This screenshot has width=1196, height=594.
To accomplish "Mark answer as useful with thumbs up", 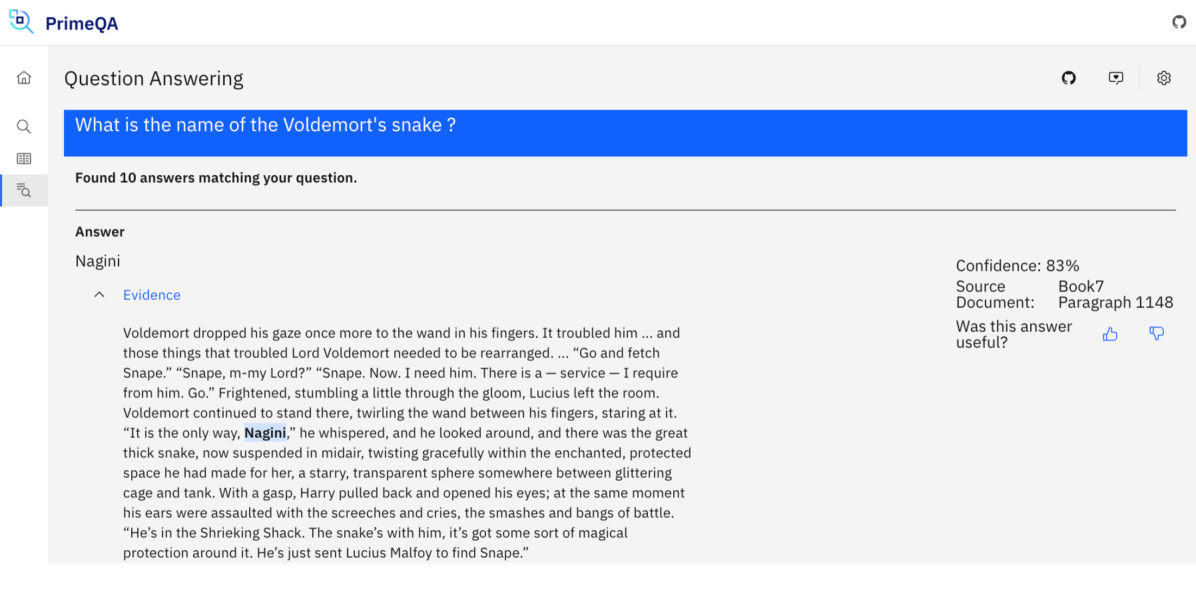I will pyautogui.click(x=1110, y=334).
